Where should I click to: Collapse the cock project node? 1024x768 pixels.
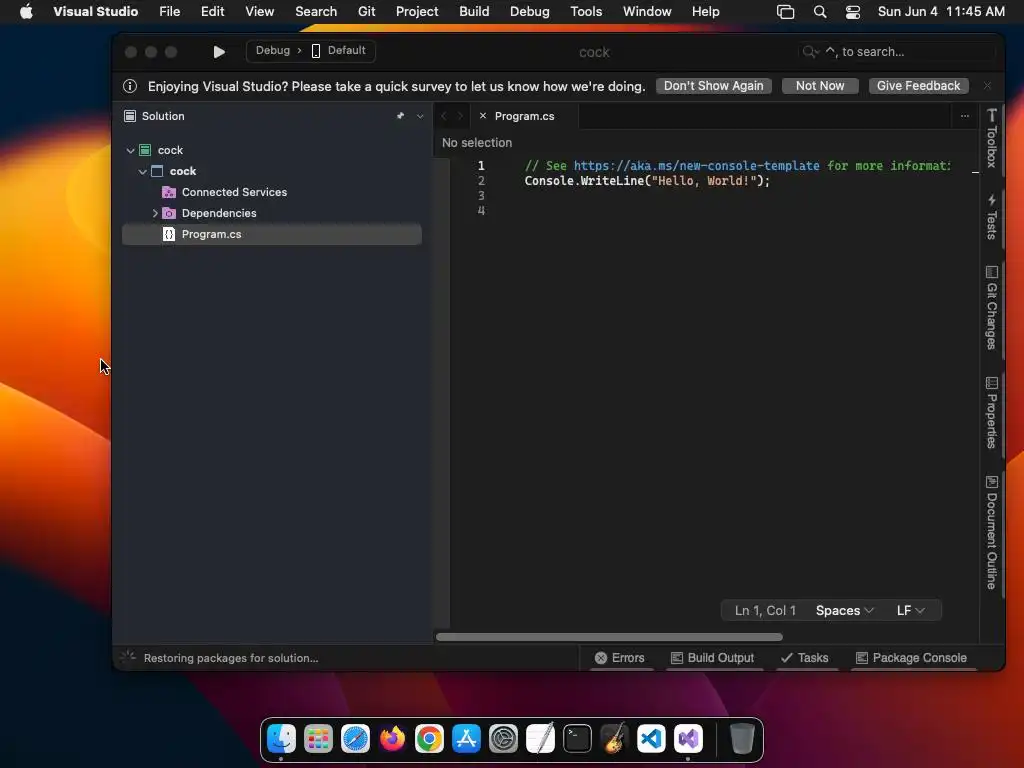click(142, 171)
